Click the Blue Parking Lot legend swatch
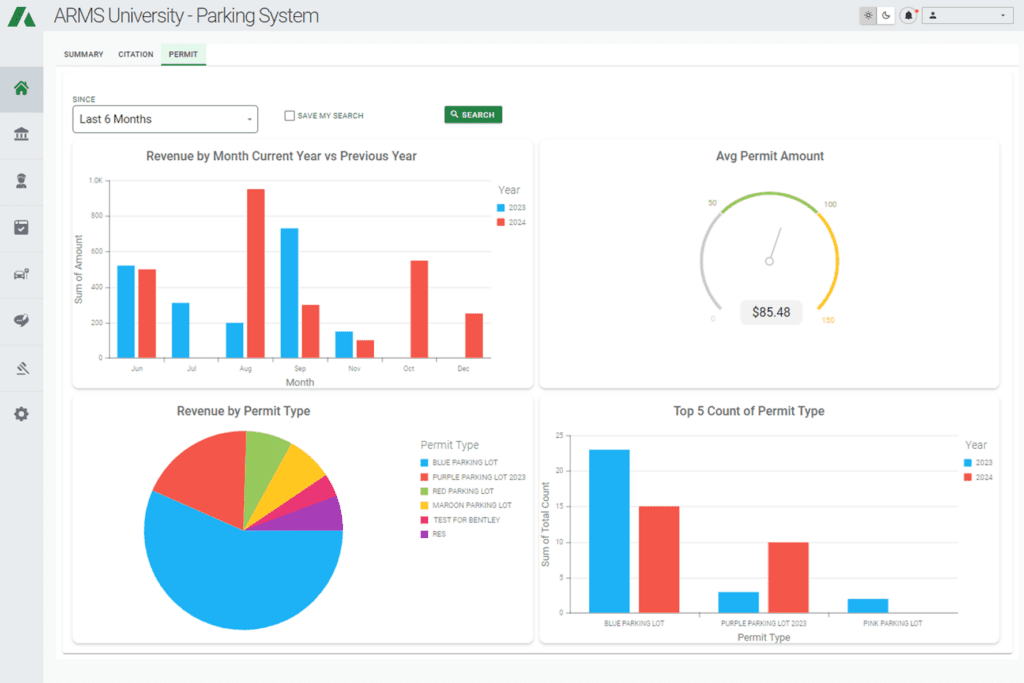The image size is (1024, 683). tap(425, 463)
